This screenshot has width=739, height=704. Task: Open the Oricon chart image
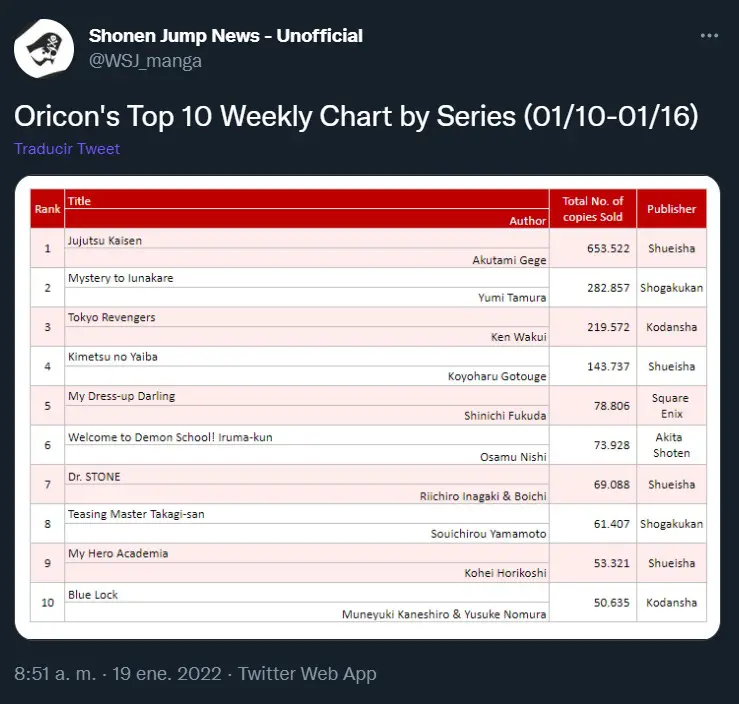[368, 408]
